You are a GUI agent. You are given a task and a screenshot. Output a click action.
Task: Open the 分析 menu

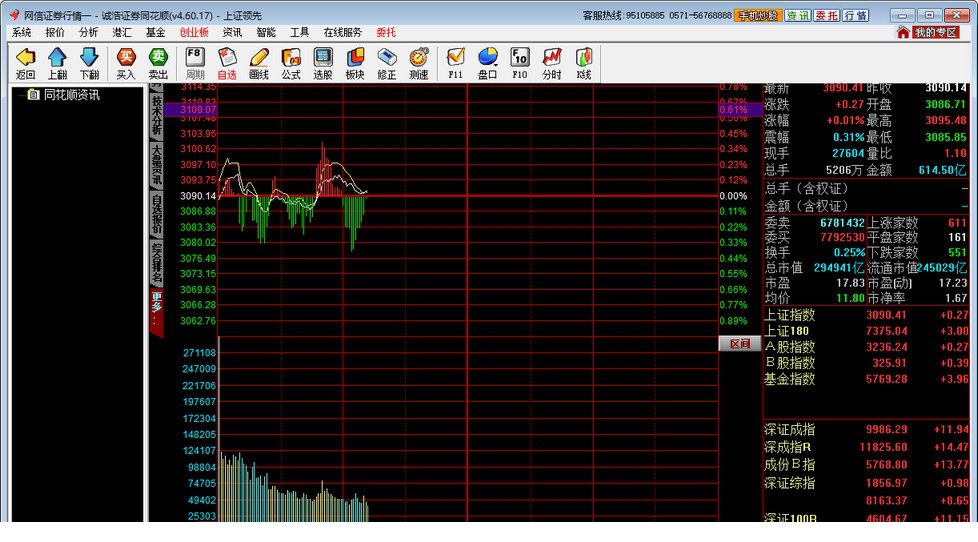point(89,32)
